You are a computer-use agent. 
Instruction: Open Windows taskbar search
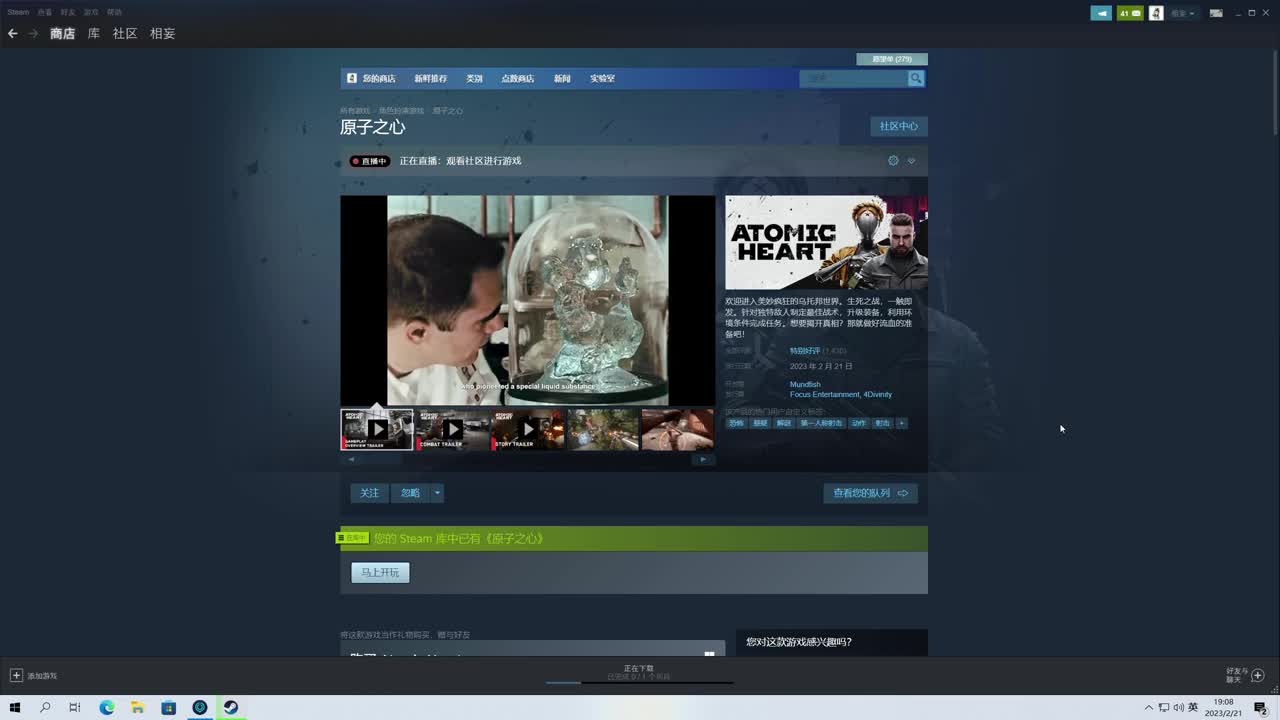pos(45,707)
